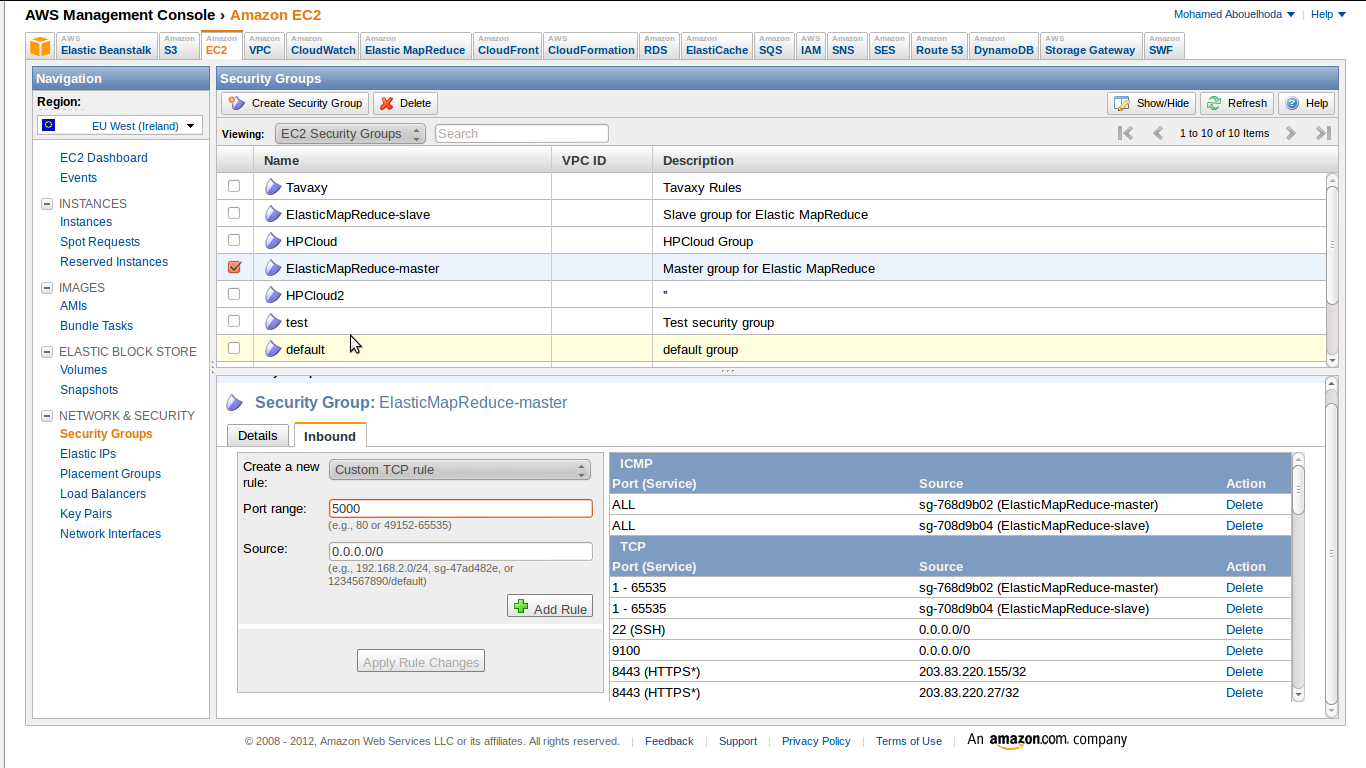Switch to the CloudWatch service tab

point(323,45)
